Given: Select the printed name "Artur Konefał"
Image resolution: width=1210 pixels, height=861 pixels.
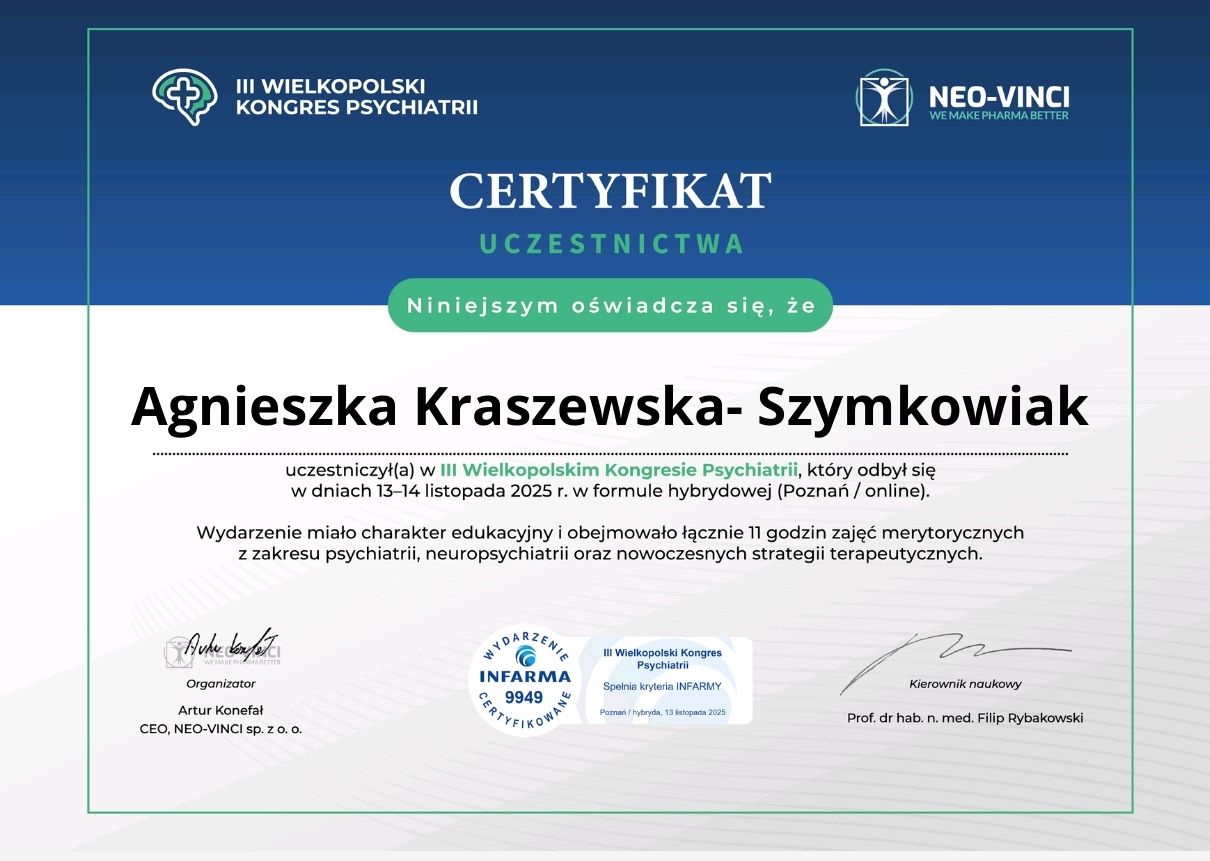Looking at the screenshot, I should 221,711.
